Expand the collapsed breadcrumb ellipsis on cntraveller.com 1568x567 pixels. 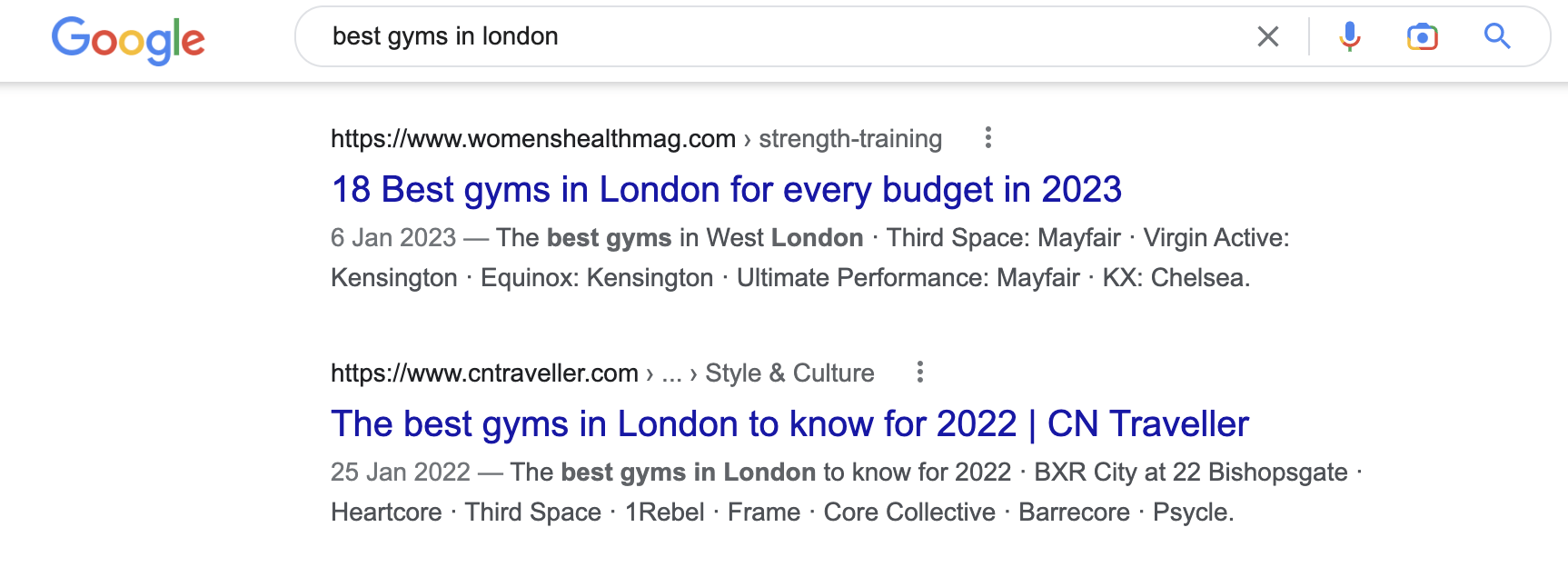[670, 373]
